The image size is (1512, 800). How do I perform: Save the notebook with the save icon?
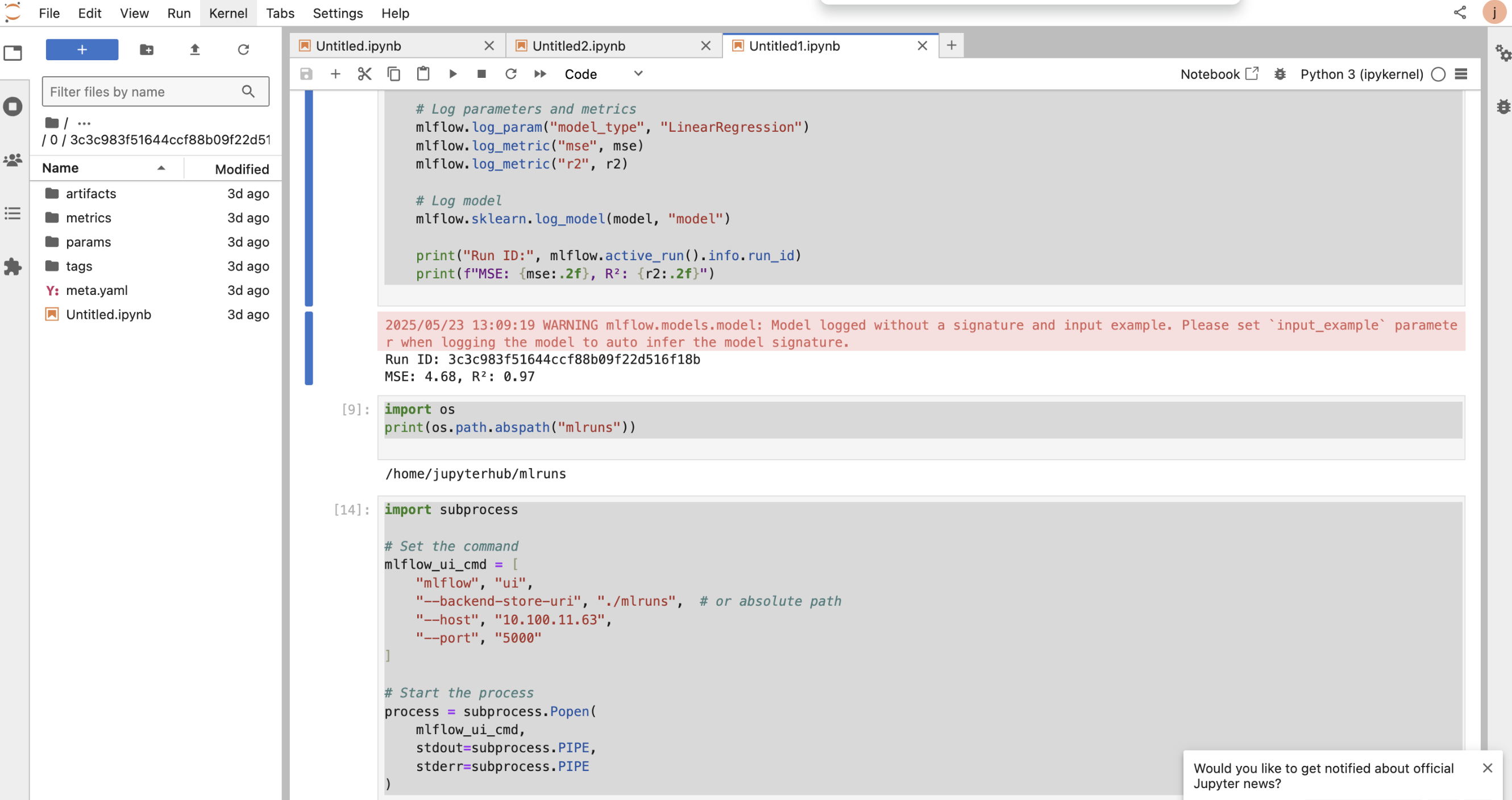coord(306,74)
